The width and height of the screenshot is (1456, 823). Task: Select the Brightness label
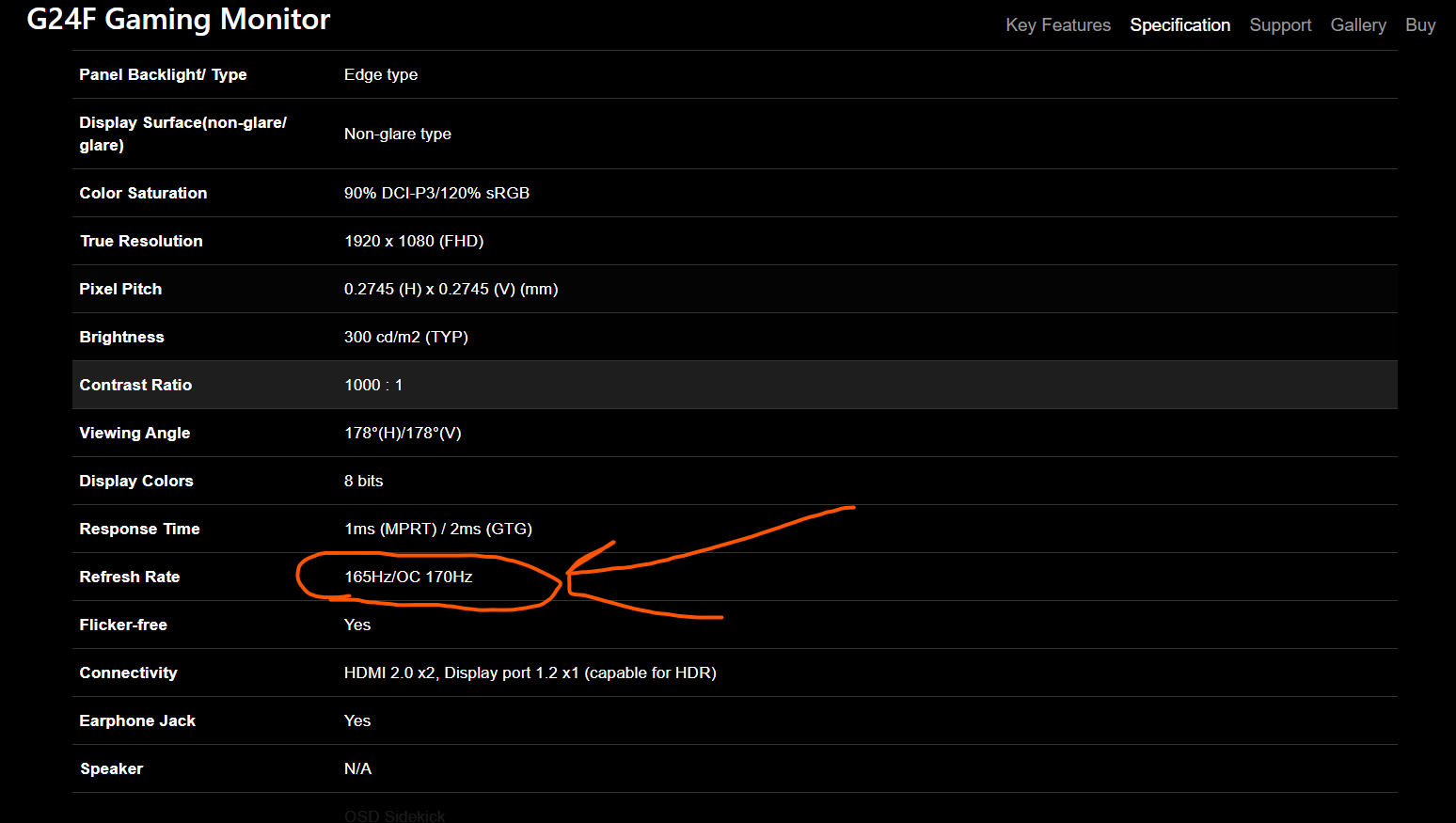tap(121, 337)
